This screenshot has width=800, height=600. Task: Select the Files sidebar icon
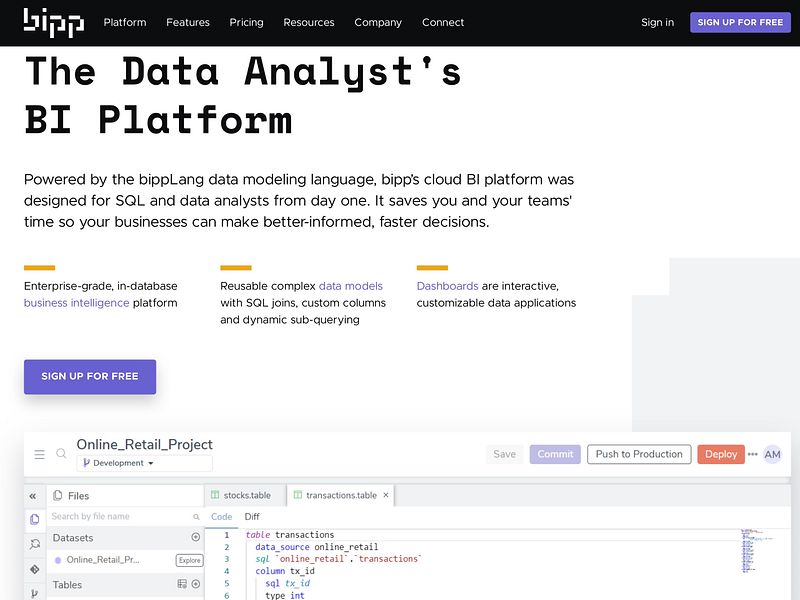pos(35,519)
